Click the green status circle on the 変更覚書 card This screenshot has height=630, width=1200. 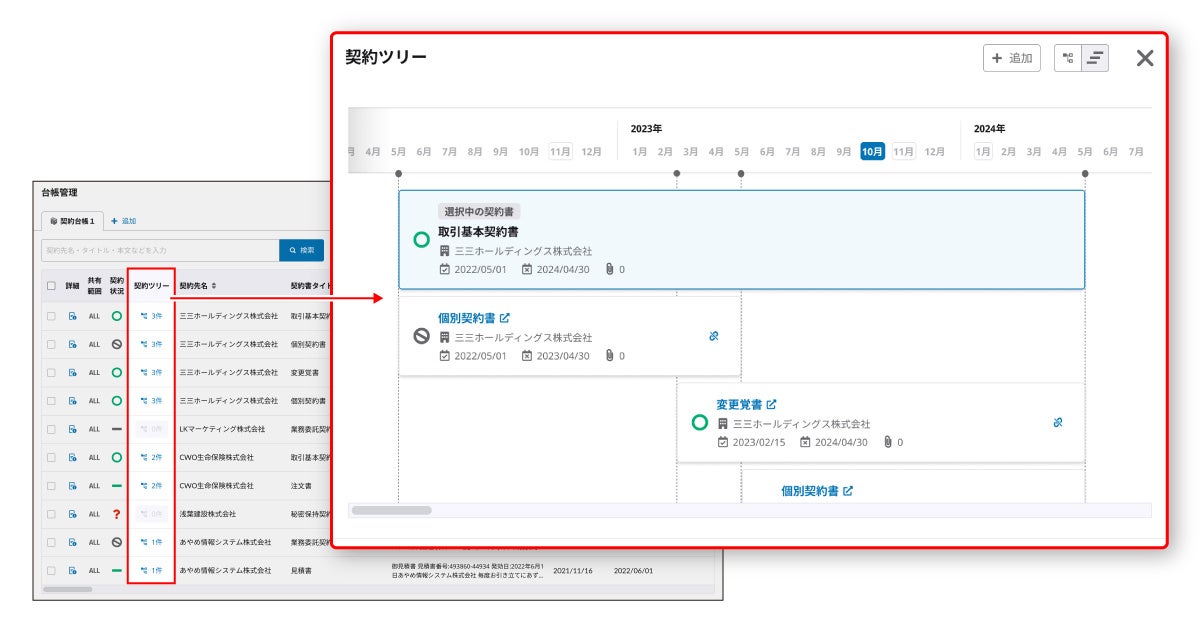700,423
